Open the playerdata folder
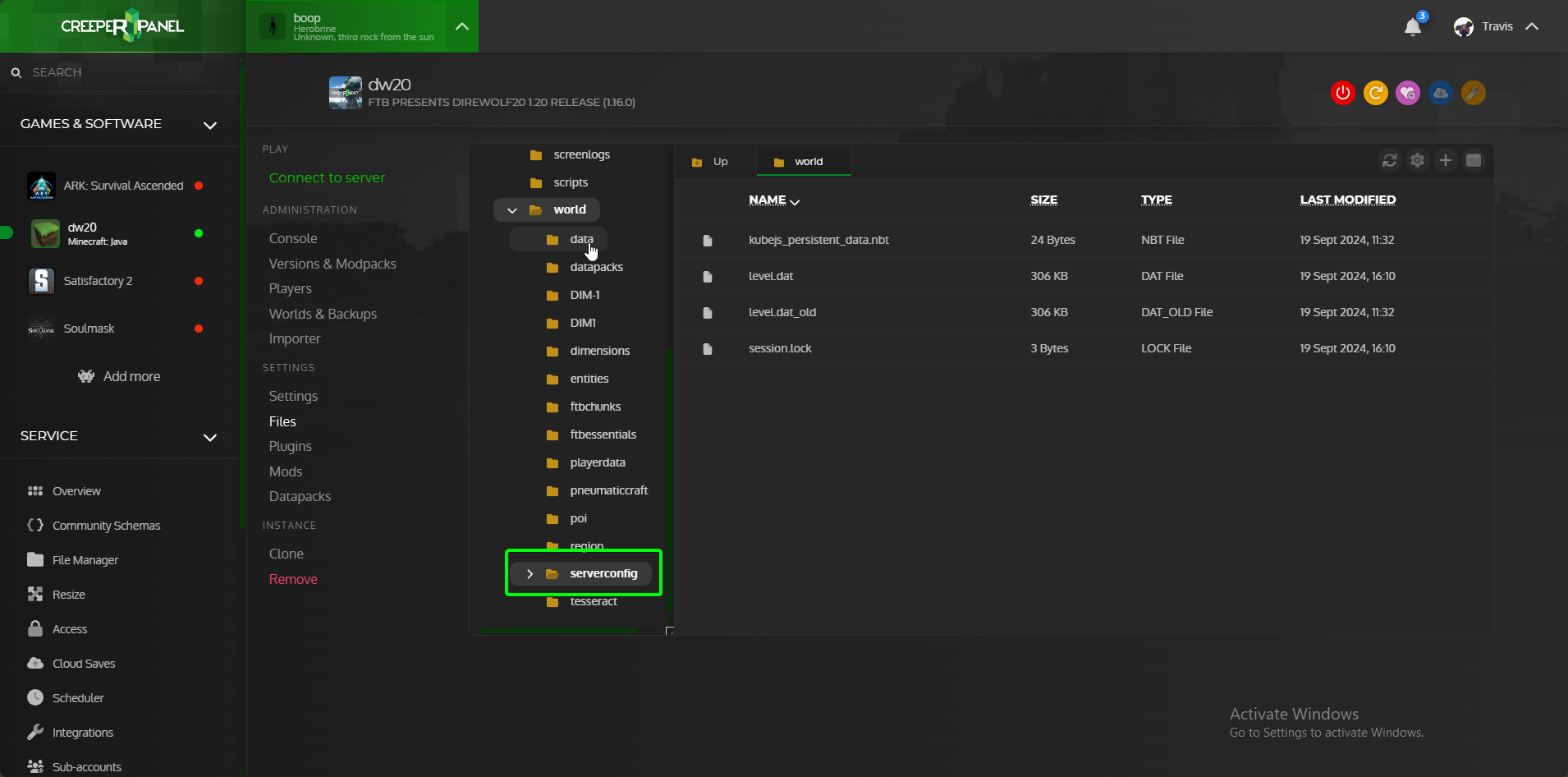Viewport: 1568px width, 777px height. pyautogui.click(x=598, y=462)
